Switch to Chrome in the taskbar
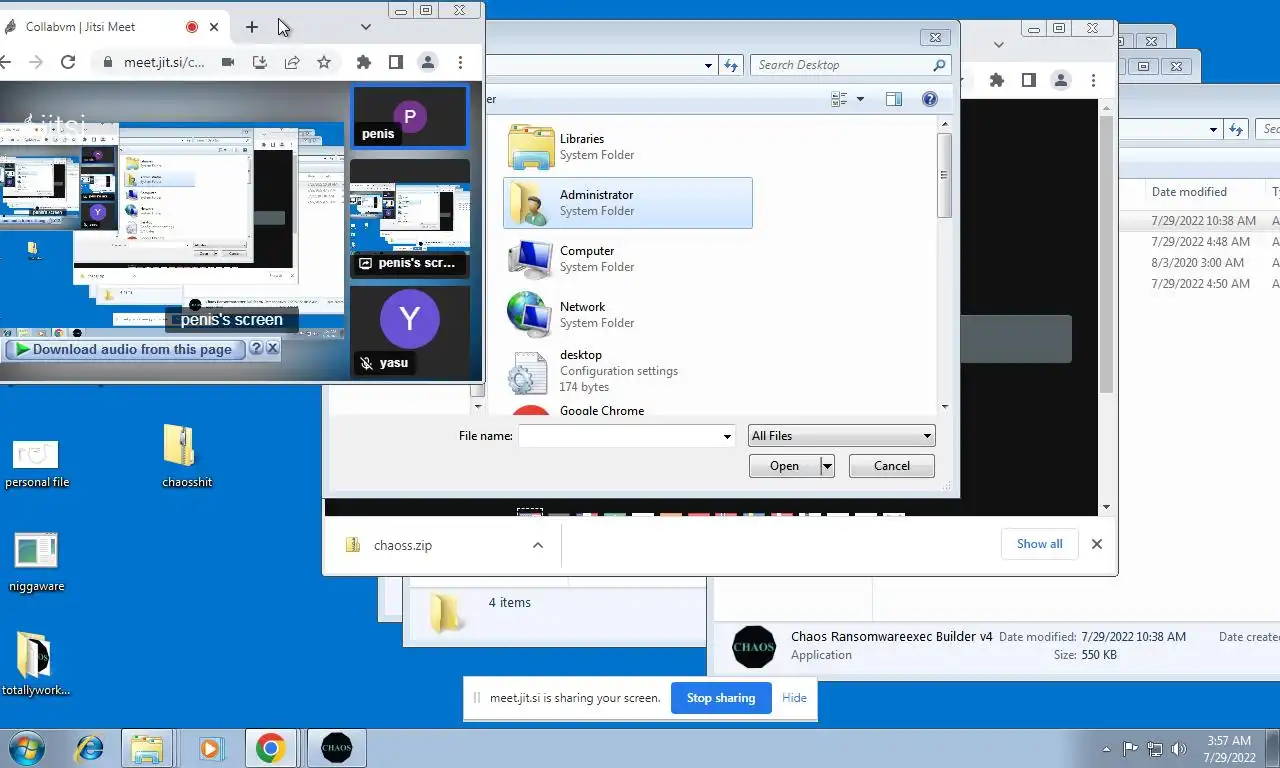 pyautogui.click(x=271, y=748)
